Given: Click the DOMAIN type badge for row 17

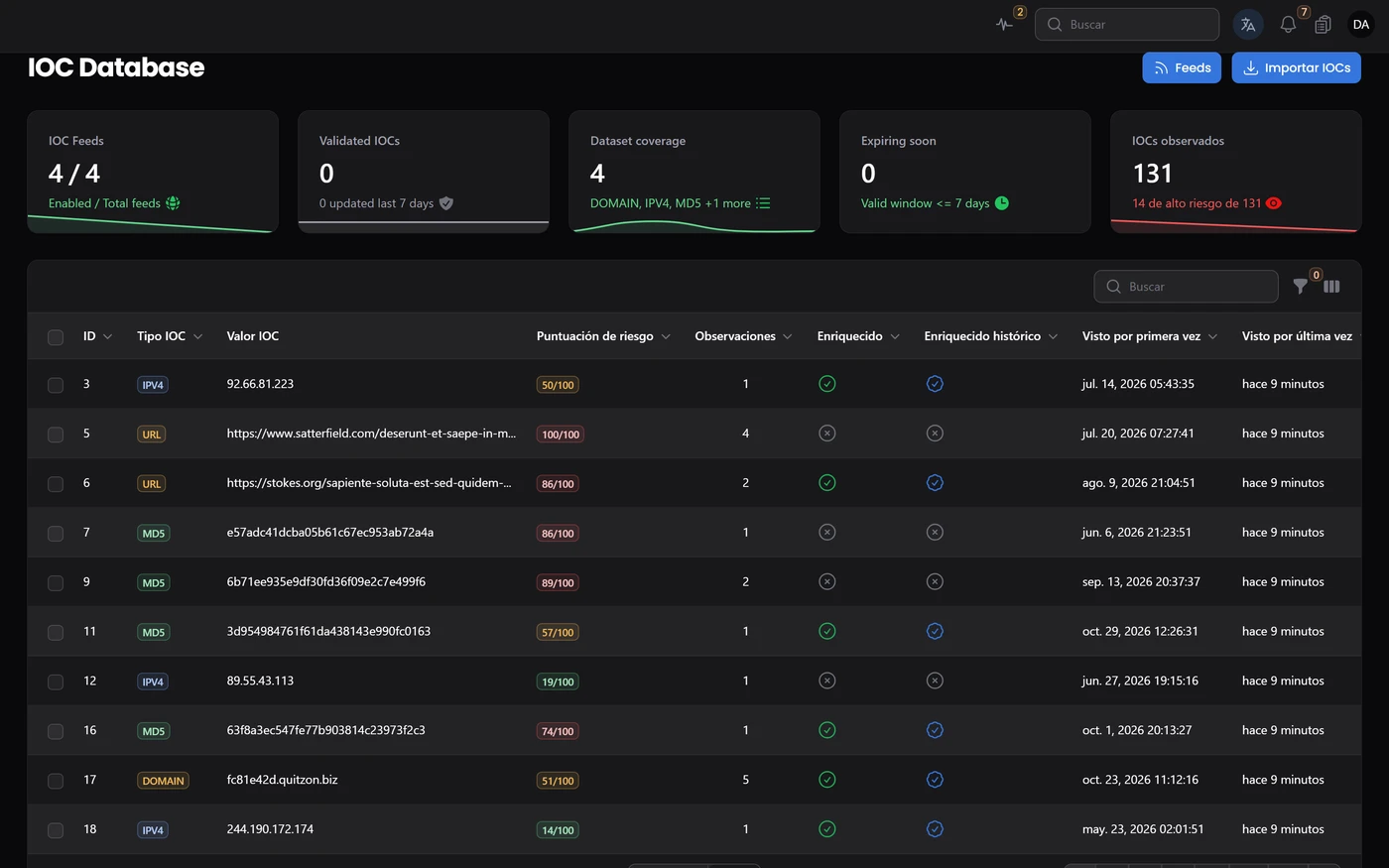Looking at the screenshot, I should click(163, 781).
